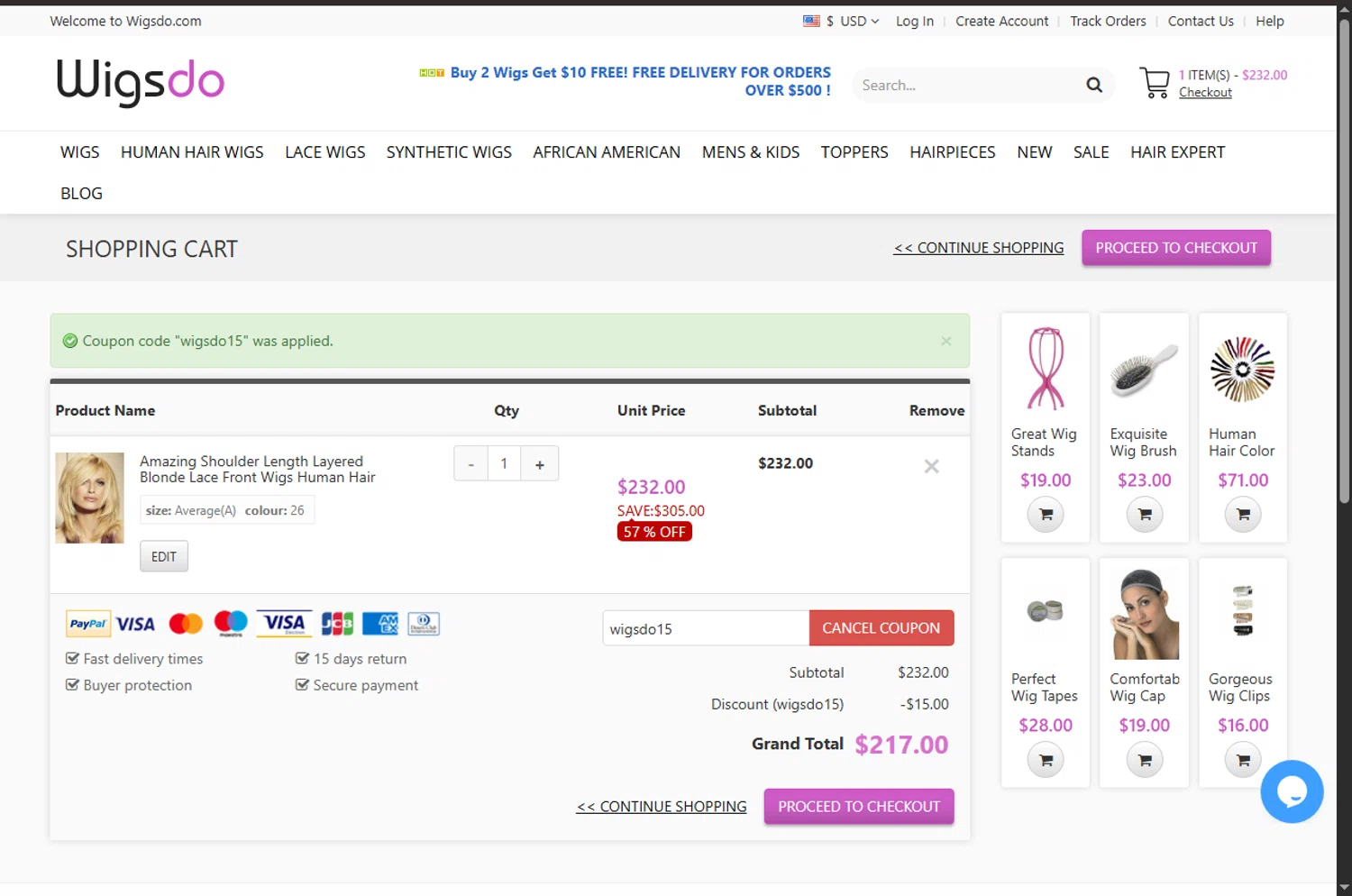Decrease wig quantity with minus button

click(470, 463)
